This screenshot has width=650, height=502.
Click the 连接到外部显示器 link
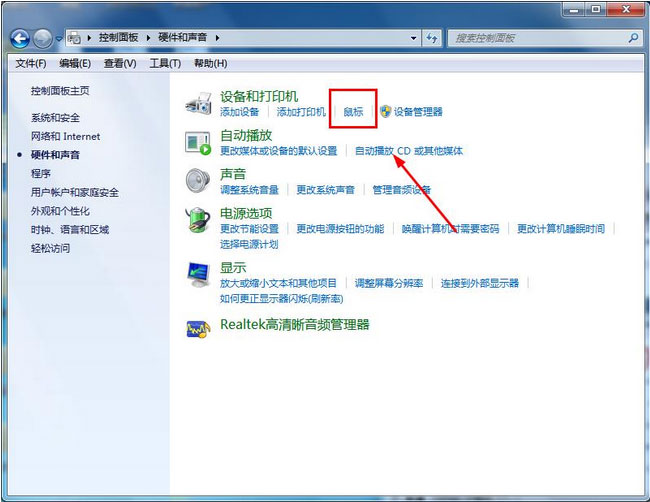click(x=480, y=284)
